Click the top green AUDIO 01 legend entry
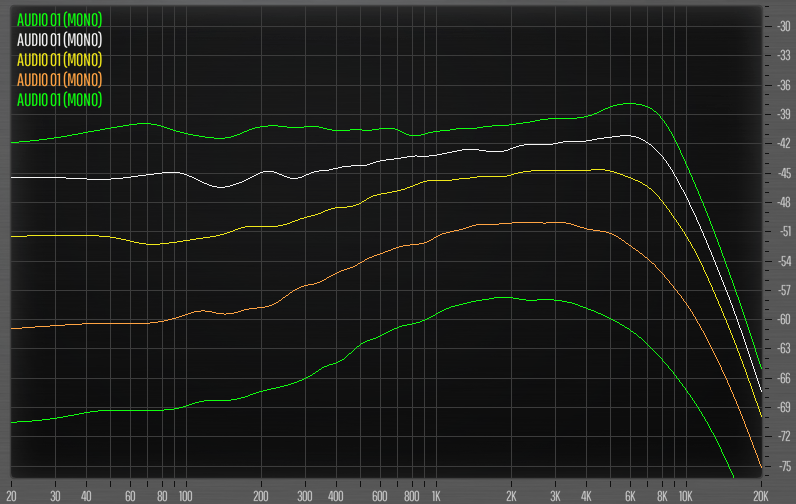The height and width of the screenshot is (504, 796). click(60, 20)
